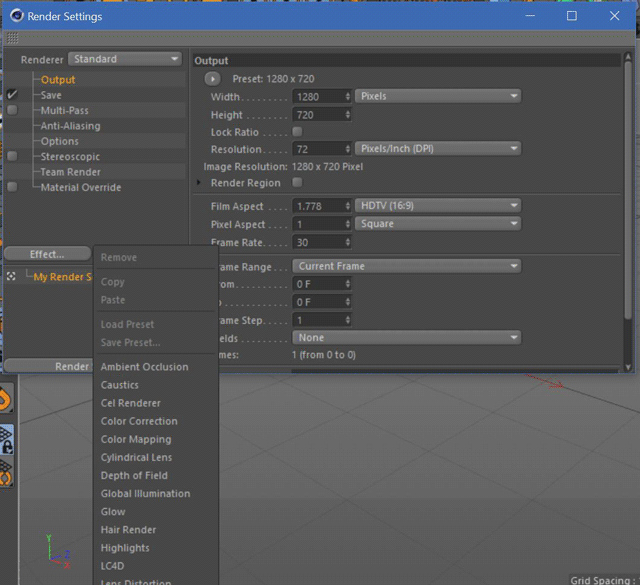Click the icon beside My Render Setting

pos(11,277)
